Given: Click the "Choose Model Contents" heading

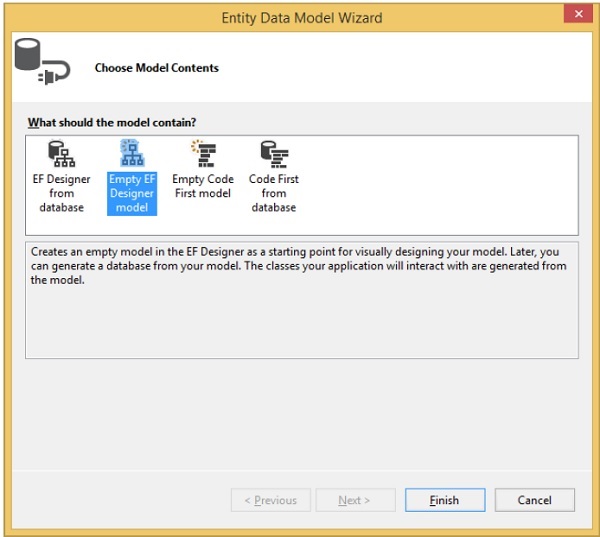Looking at the screenshot, I should coord(157,68).
